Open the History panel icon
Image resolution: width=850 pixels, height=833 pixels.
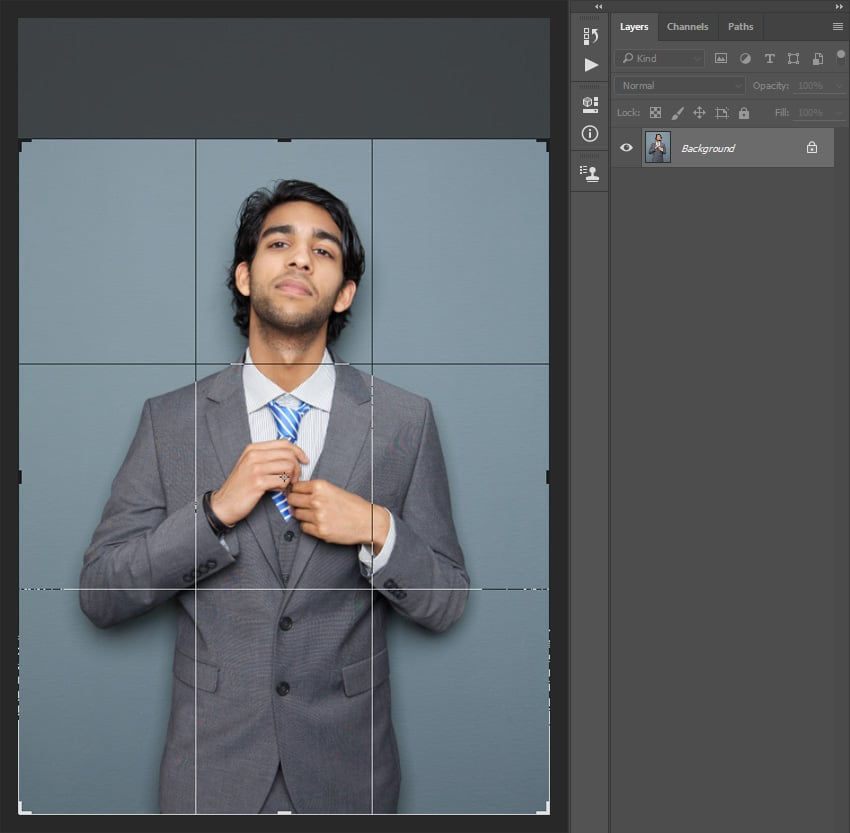click(590, 36)
